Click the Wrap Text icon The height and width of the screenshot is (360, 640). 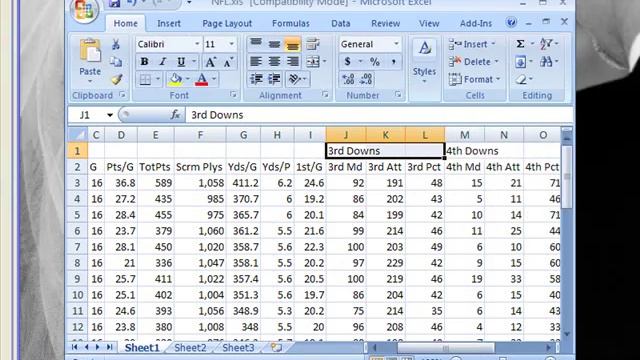tap(313, 44)
